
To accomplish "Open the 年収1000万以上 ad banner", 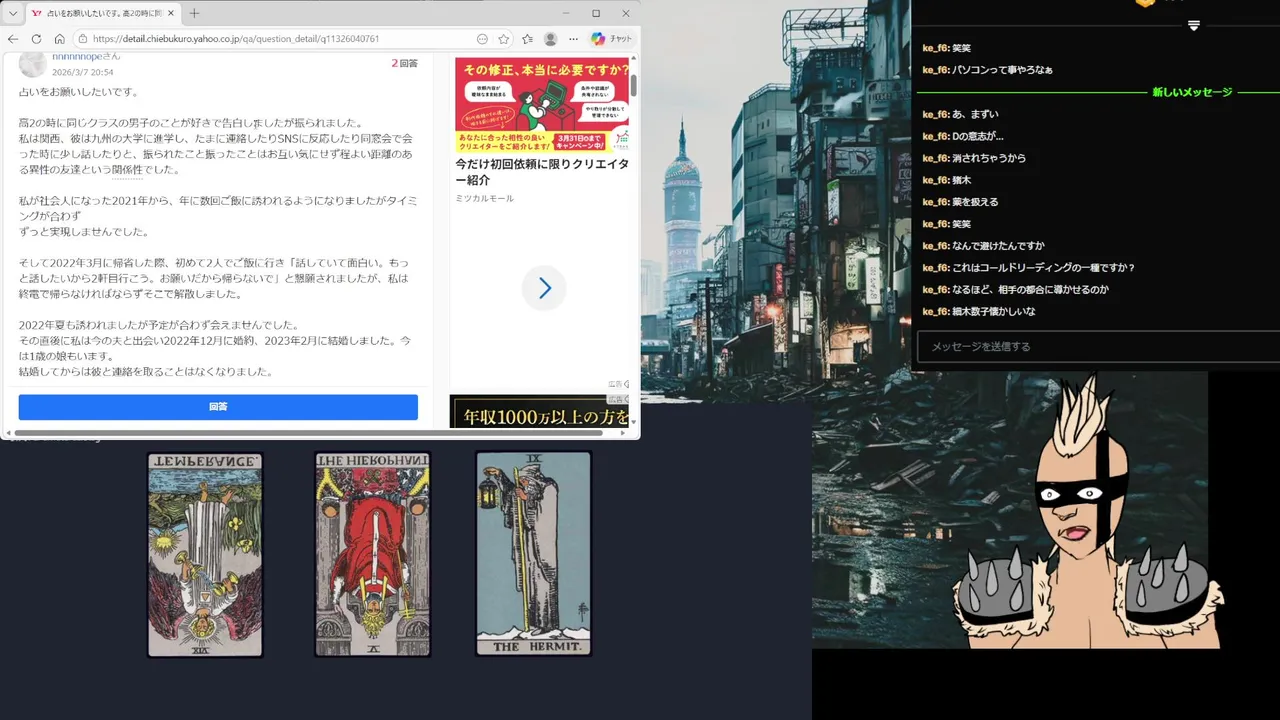I will point(540,412).
